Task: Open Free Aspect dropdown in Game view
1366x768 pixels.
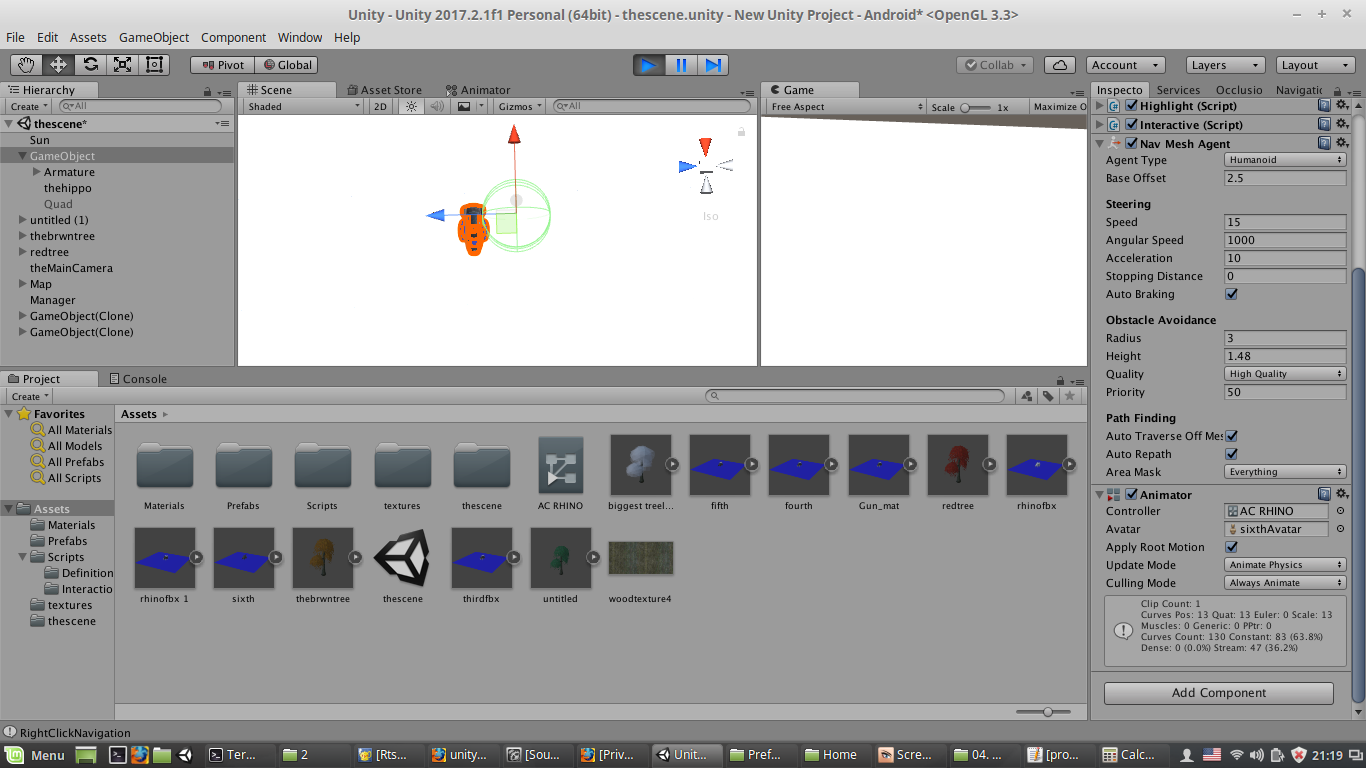Action: (846, 106)
